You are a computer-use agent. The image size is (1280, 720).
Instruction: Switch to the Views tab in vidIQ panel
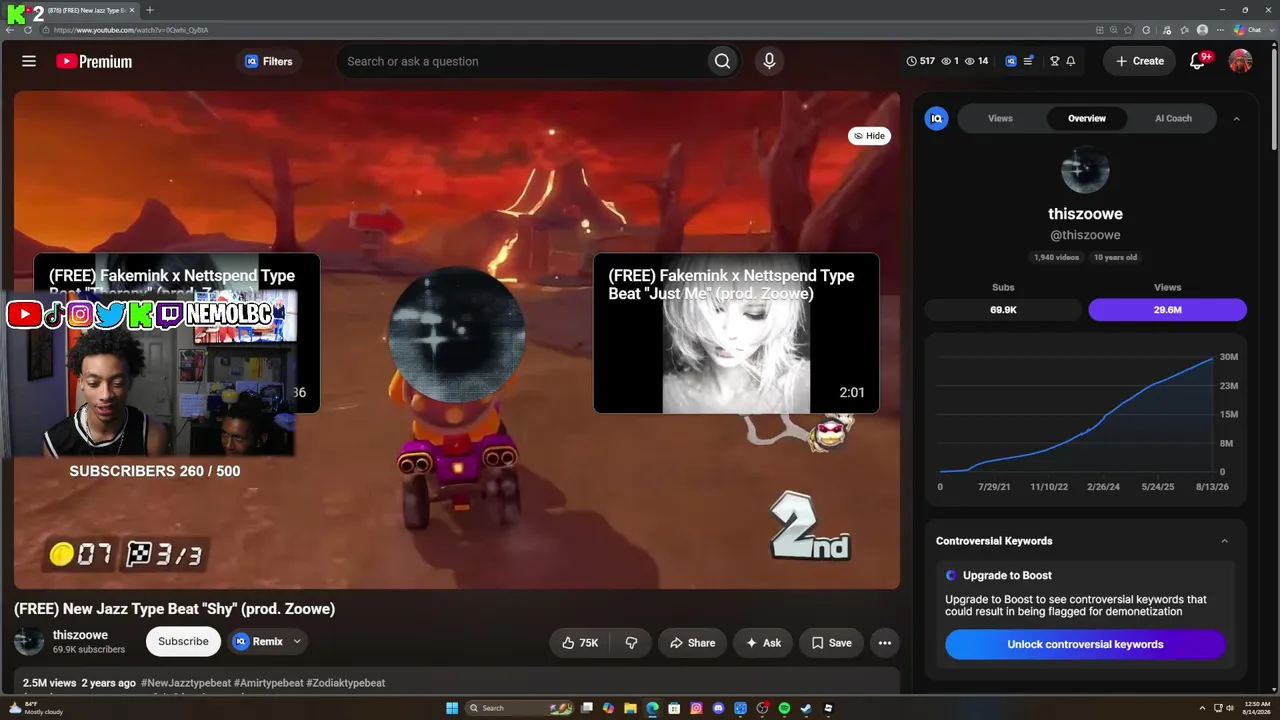[1000, 118]
